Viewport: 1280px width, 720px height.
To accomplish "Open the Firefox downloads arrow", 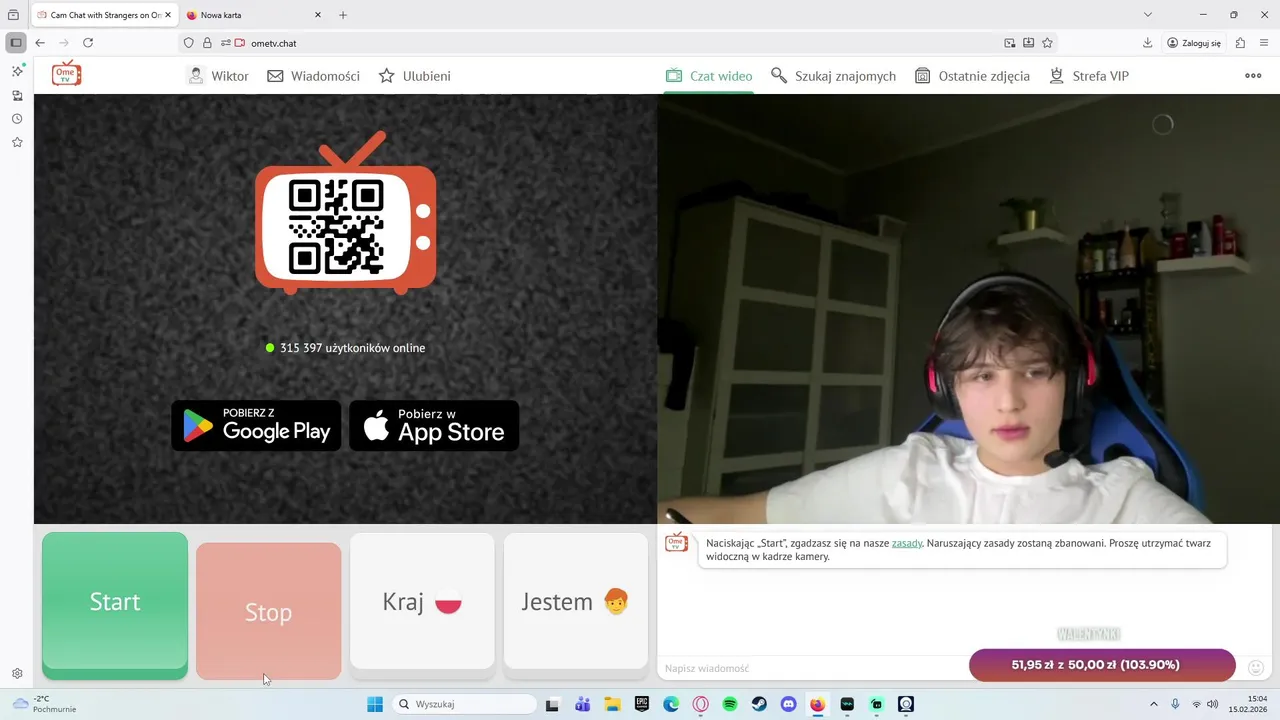I will [1148, 43].
